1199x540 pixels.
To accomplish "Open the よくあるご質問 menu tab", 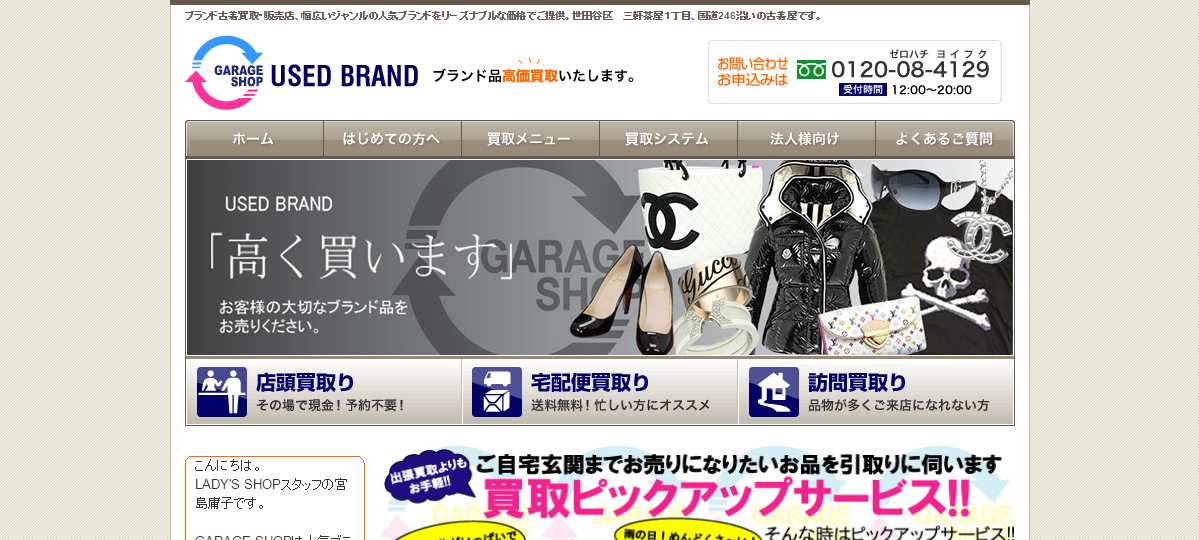I will pyautogui.click(x=944, y=139).
